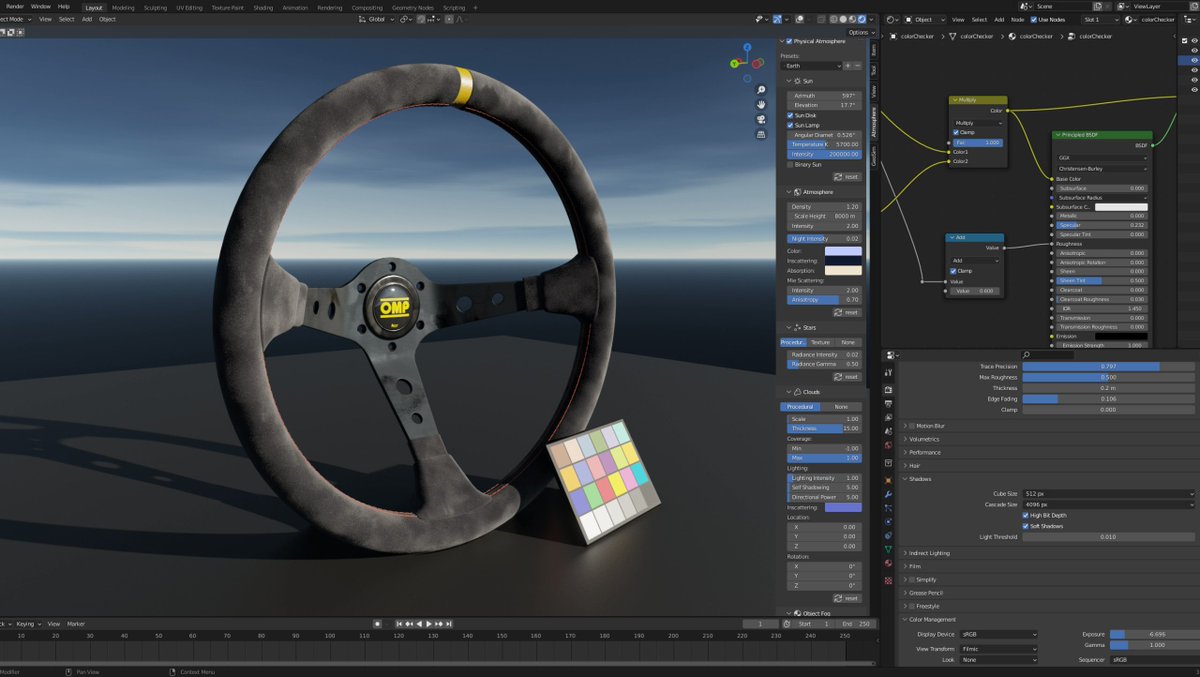Open the Tool properties tab icon
Image resolution: width=1200 pixels, height=677 pixels.
coord(888,372)
